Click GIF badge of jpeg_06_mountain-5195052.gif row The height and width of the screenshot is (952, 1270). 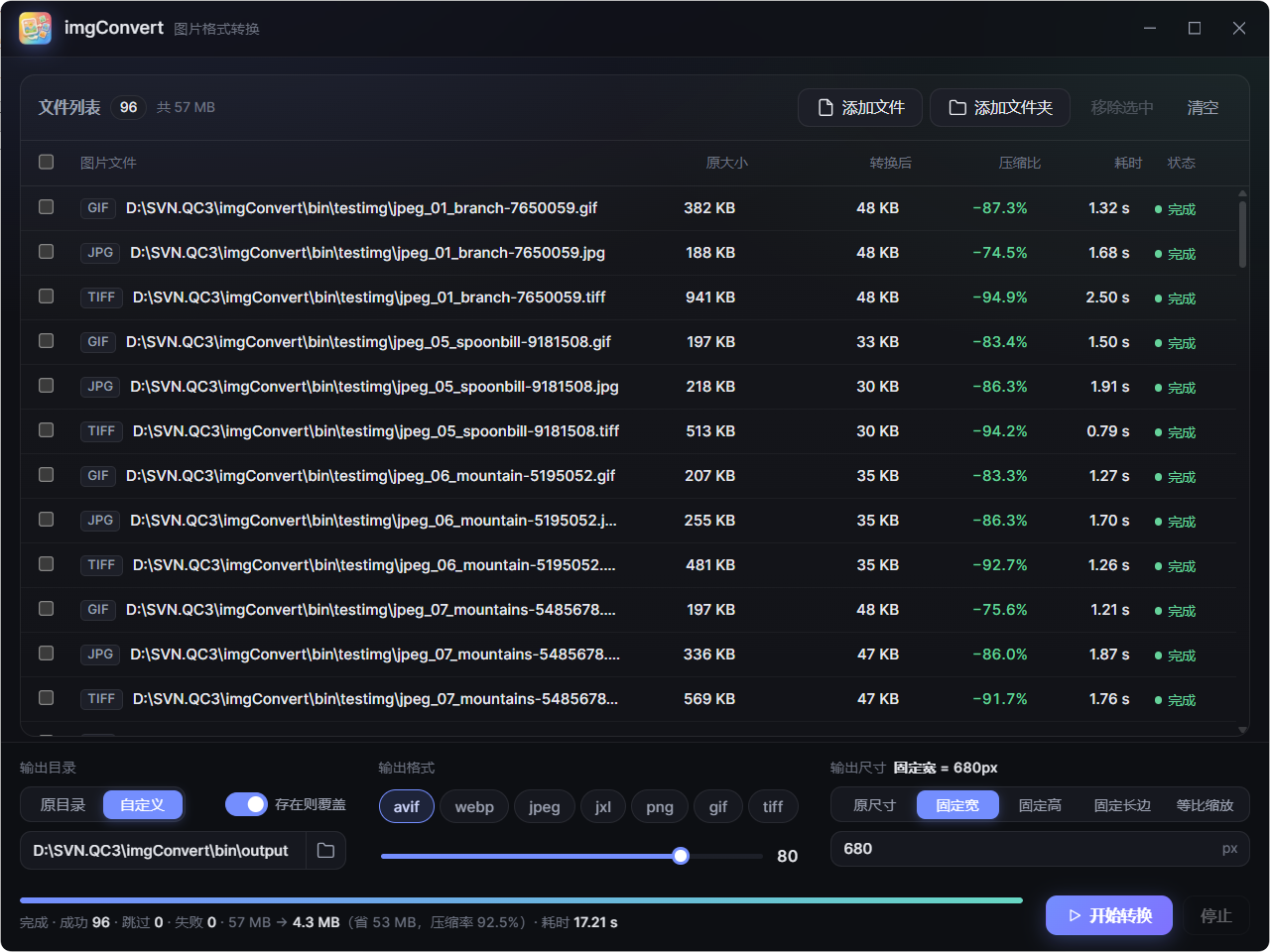pos(98,476)
